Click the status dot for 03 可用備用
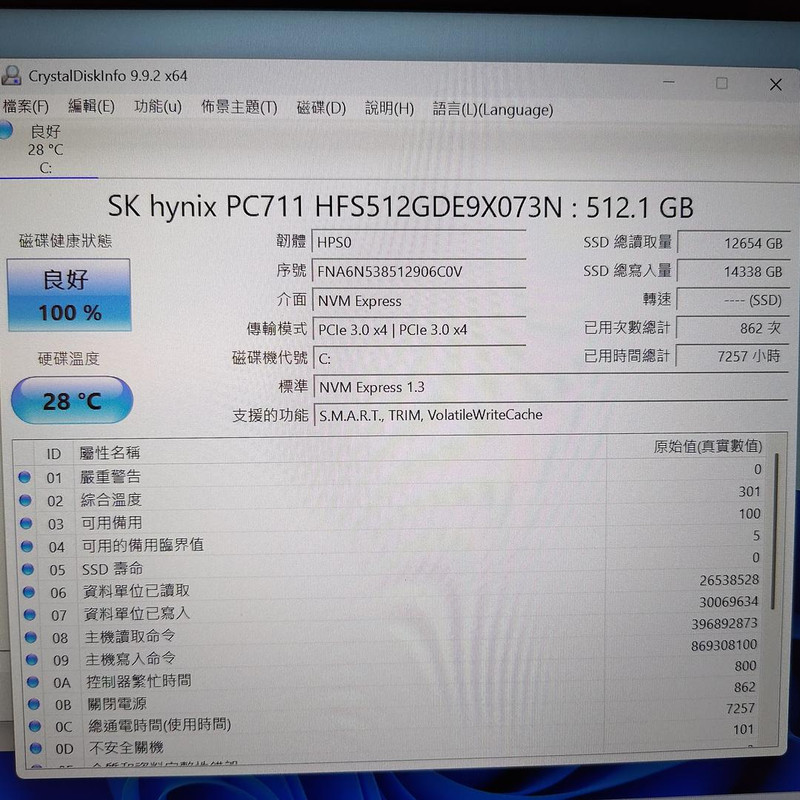The image size is (800, 800). (x=26, y=523)
